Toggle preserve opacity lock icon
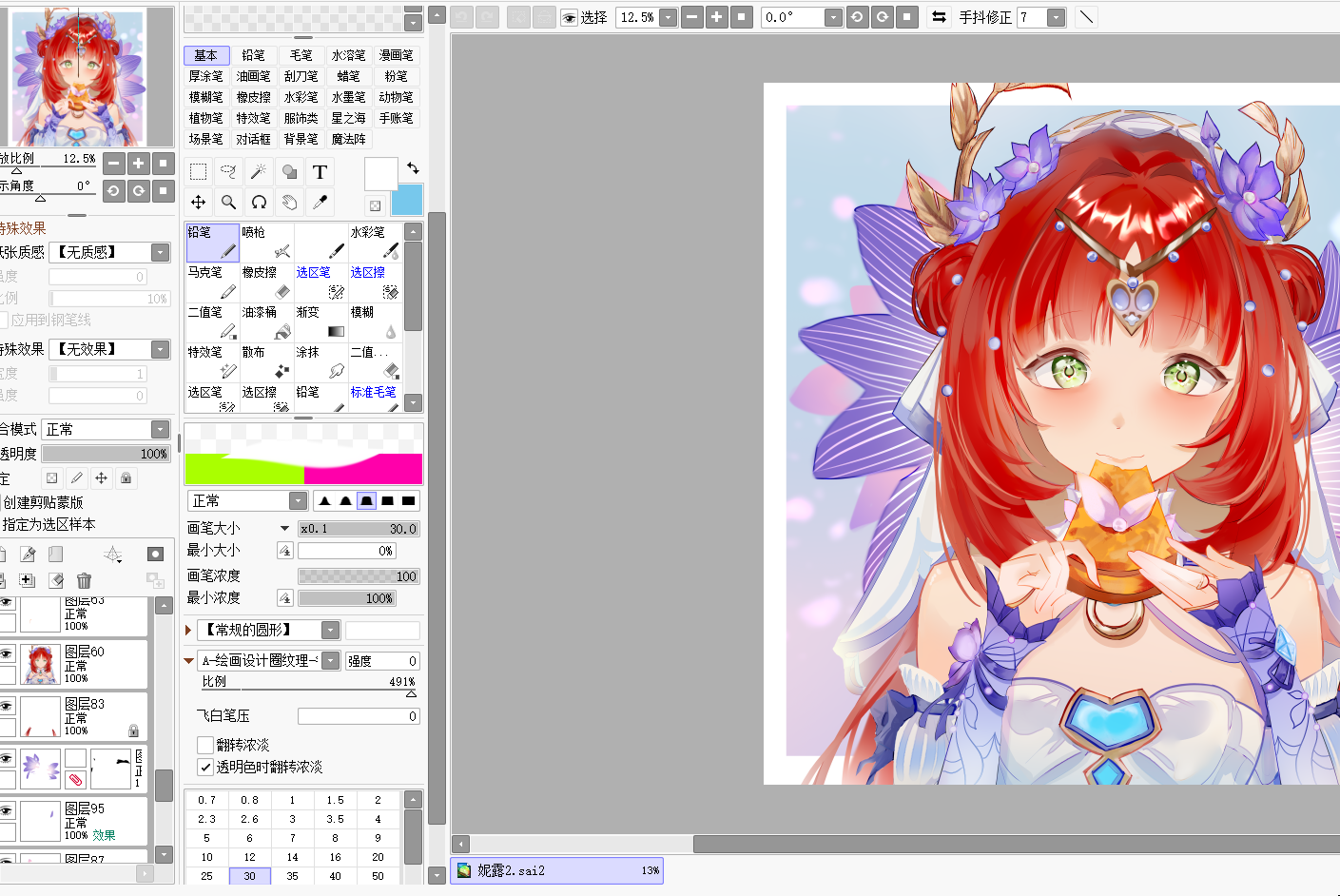Screen dimensions: 1340x896 click(51, 478)
